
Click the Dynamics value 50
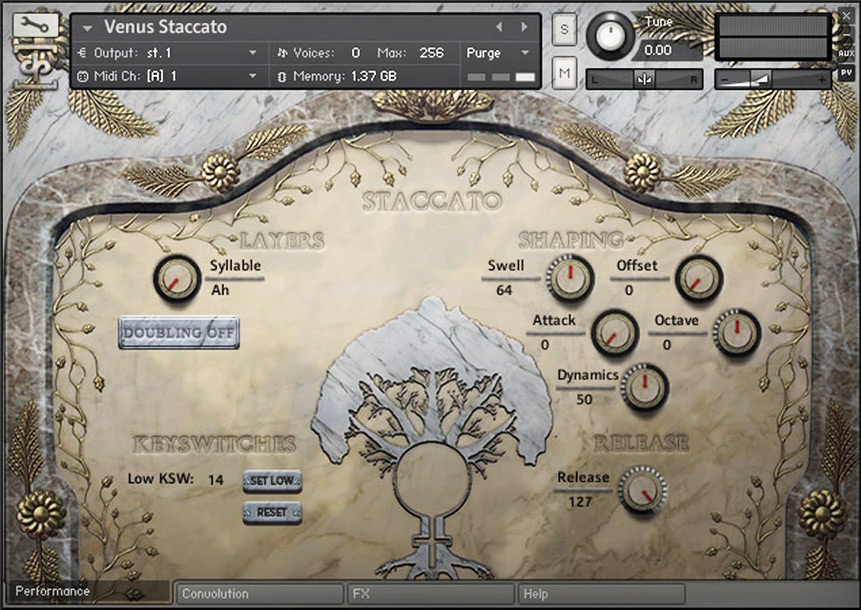click(x=584, y=399)
